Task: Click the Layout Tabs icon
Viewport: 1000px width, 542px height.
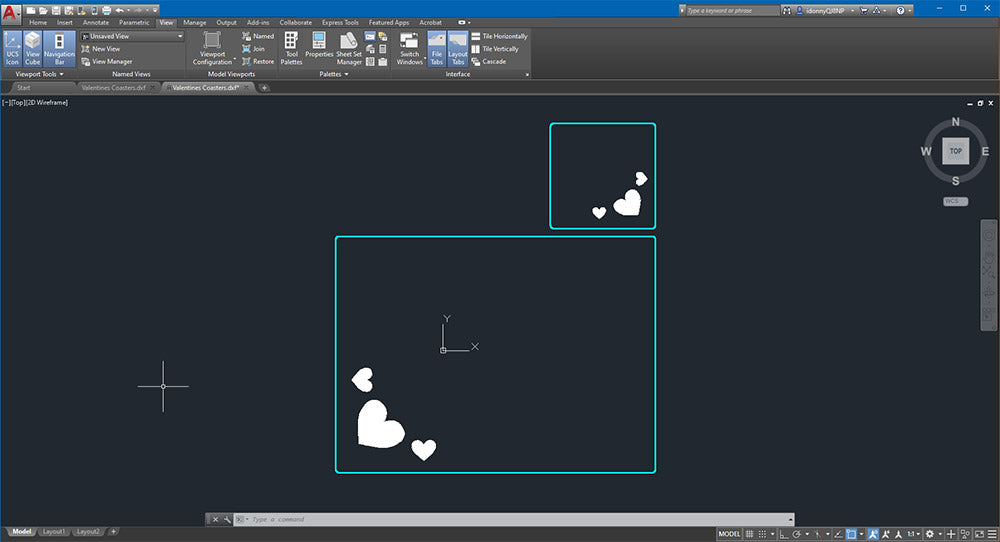Action: point(458,48)
